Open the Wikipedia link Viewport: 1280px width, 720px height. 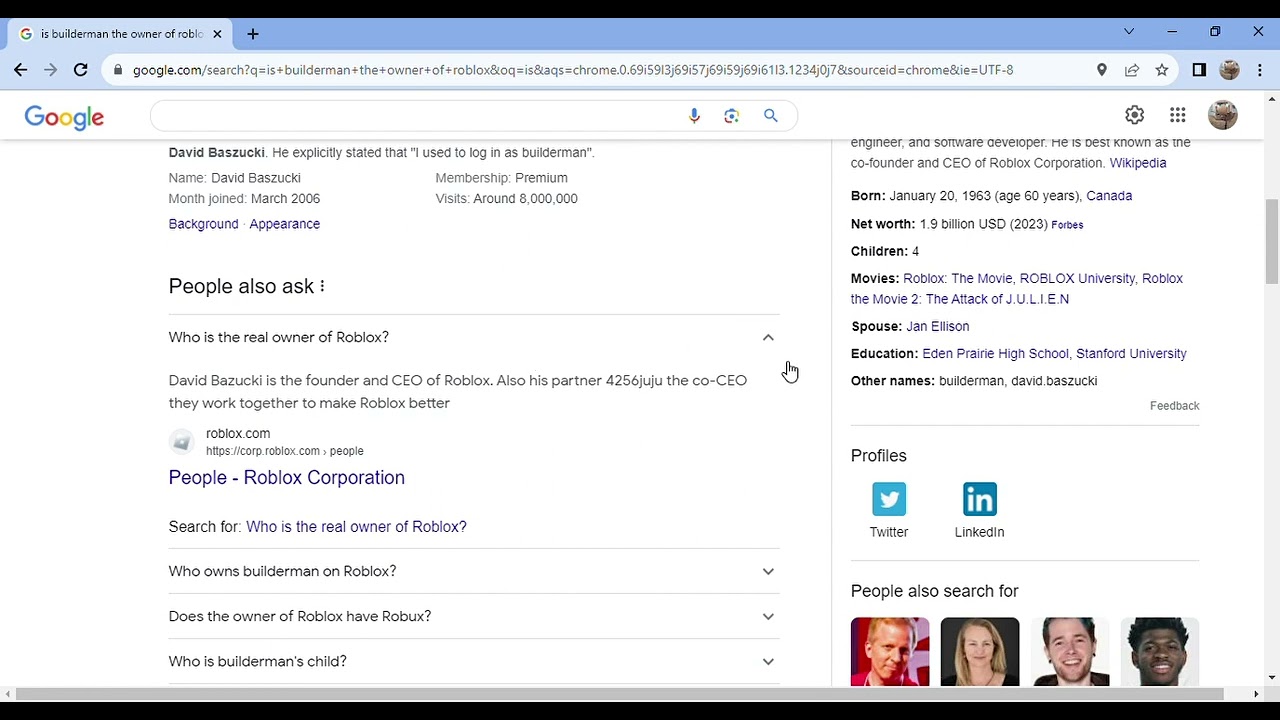click(x=1137, y=163)
